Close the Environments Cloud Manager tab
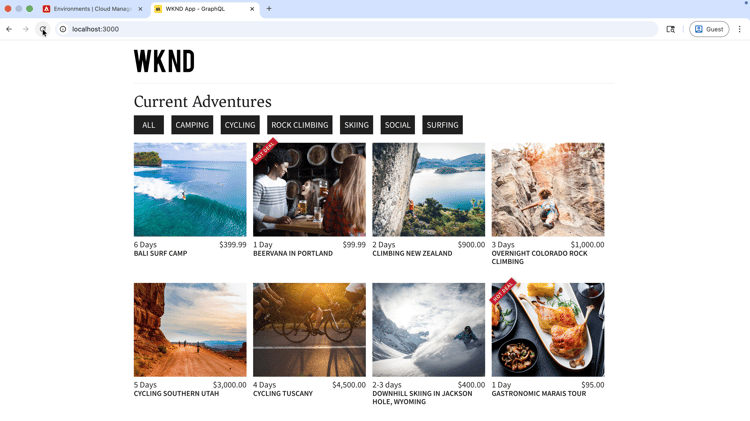This screenshot has height=421, width=750. (141, 9)
